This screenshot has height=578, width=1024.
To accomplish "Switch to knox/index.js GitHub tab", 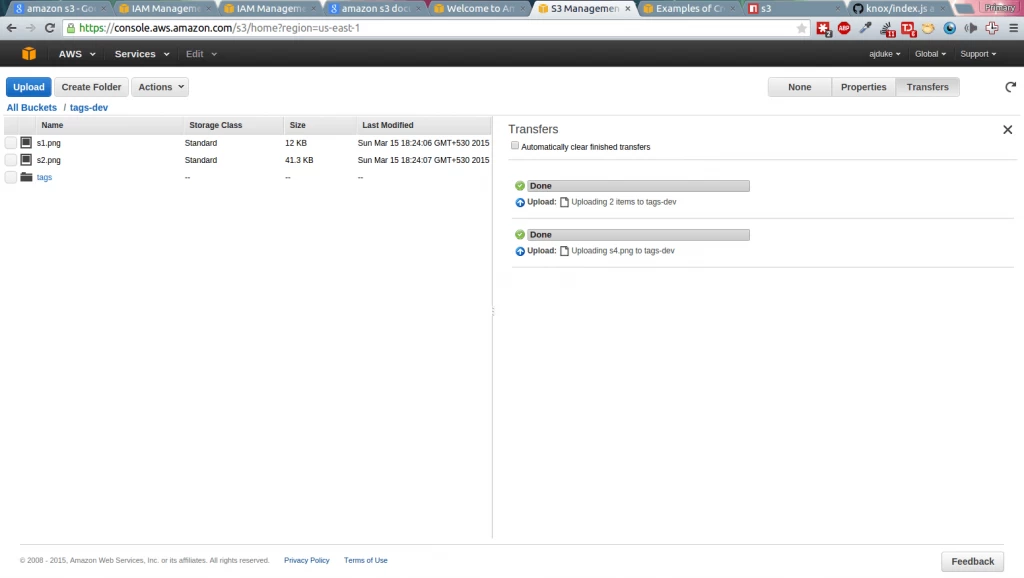I will pyautogui.click(x=899, y=8).
